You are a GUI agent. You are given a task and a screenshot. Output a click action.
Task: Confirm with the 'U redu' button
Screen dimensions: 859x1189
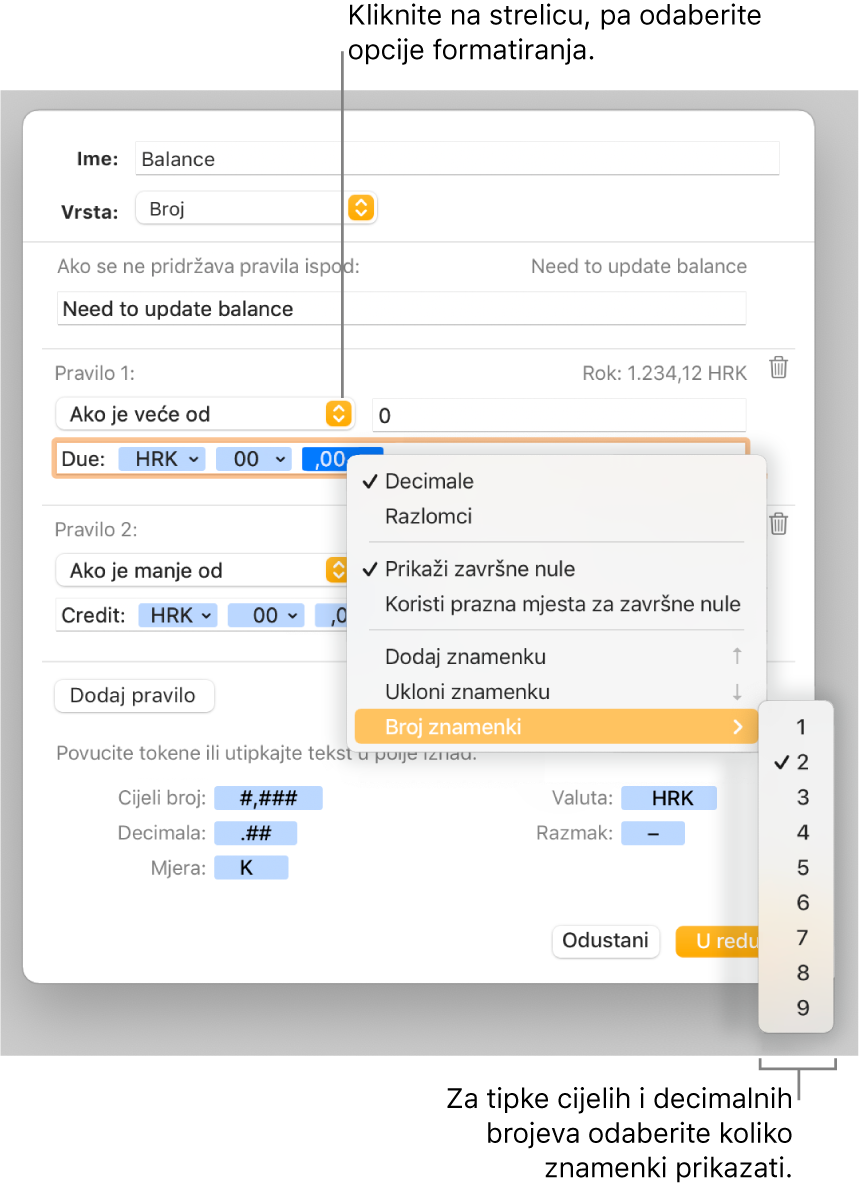(718, 941)
